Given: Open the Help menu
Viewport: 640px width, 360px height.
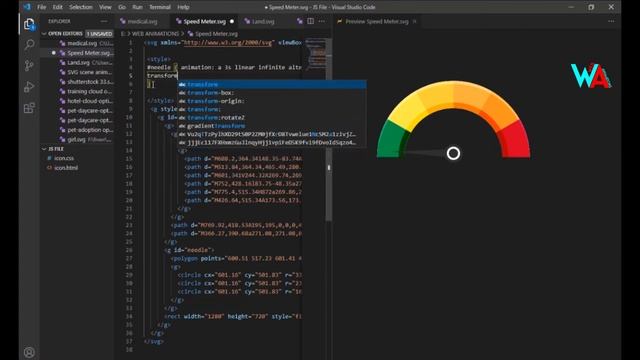Looking at the screenshot, I should [x=183, y=7].
